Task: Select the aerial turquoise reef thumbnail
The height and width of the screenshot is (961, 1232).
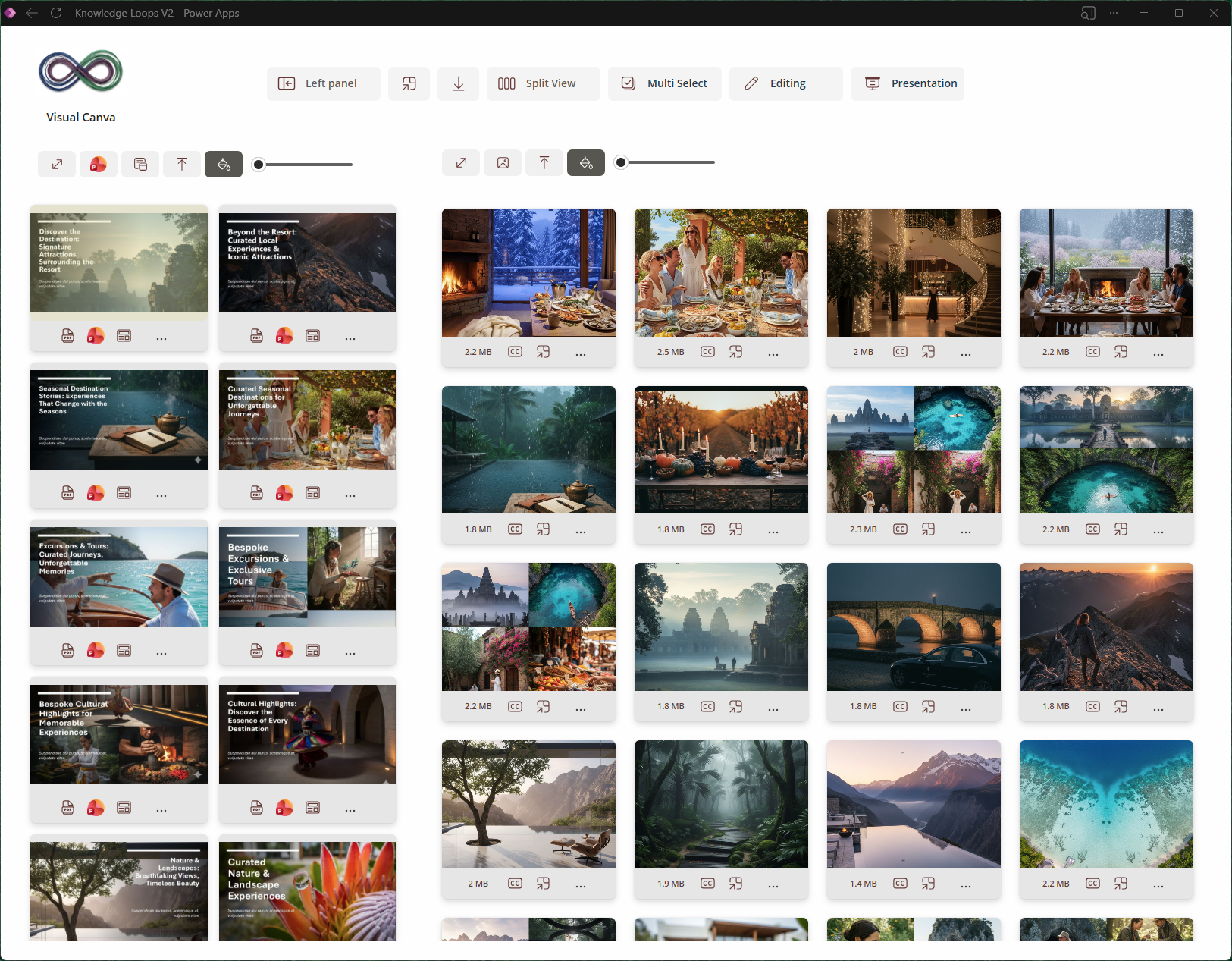Action: coord(1106,804)
